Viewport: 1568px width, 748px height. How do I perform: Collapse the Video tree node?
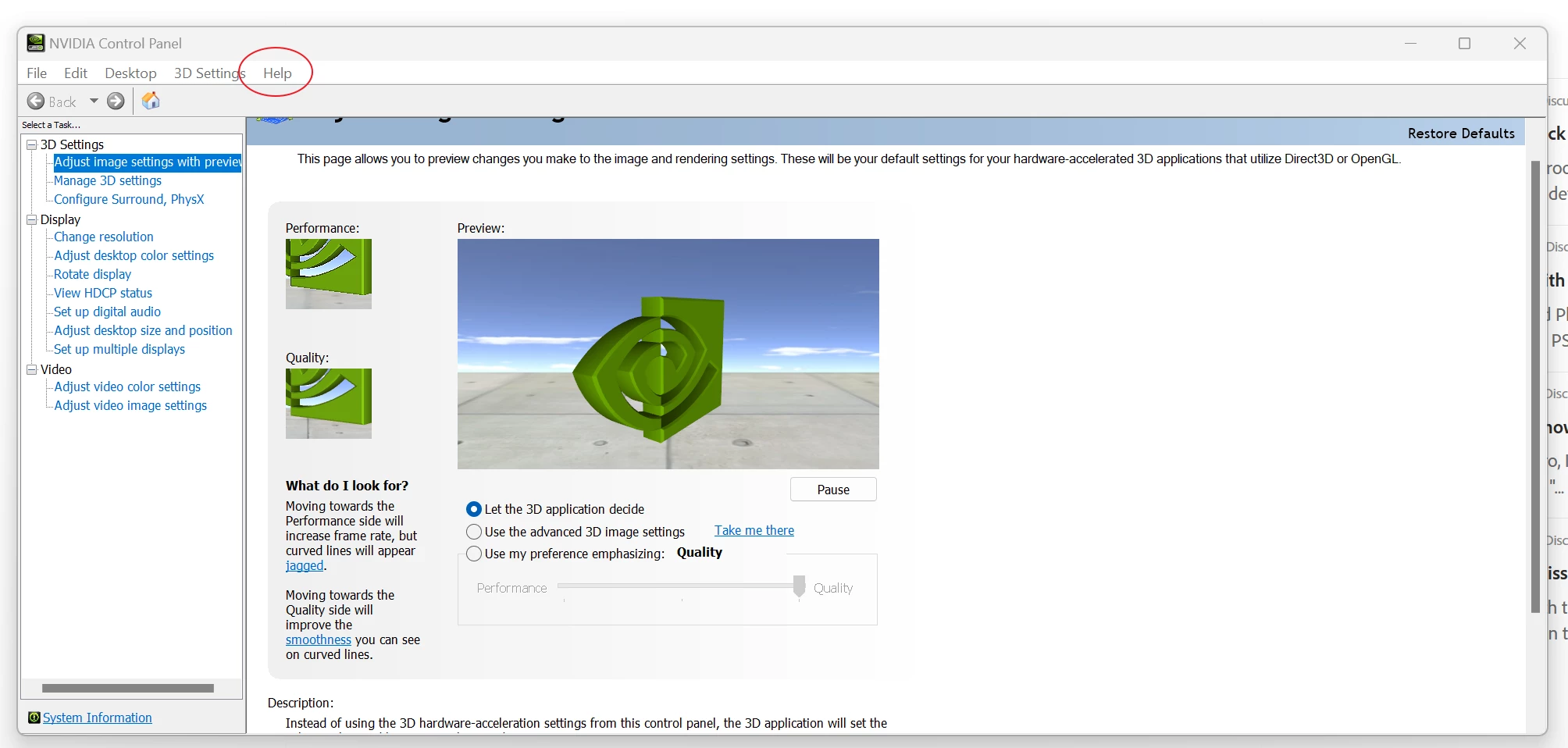[32, 369]
